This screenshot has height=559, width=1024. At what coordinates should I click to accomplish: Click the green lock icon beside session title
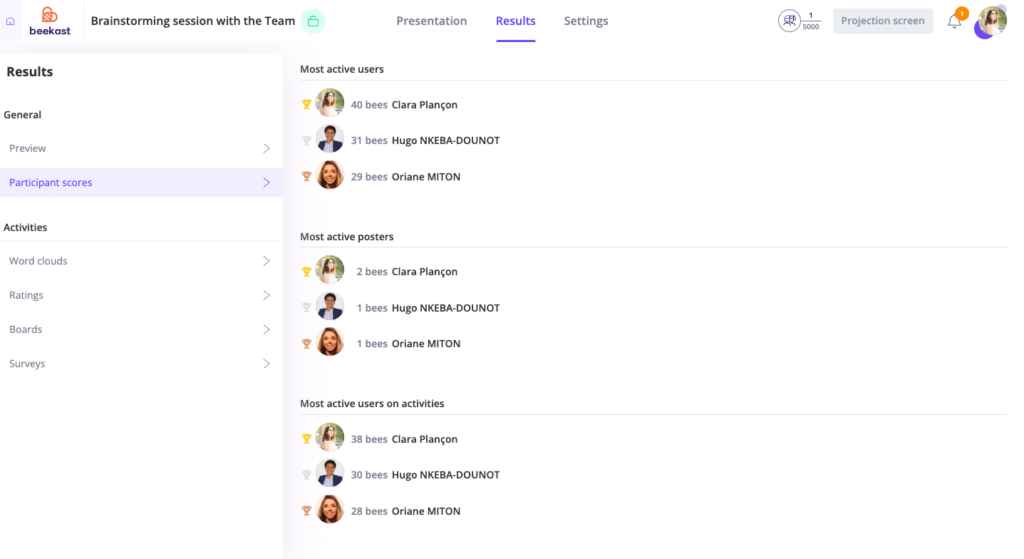(313, 21)
